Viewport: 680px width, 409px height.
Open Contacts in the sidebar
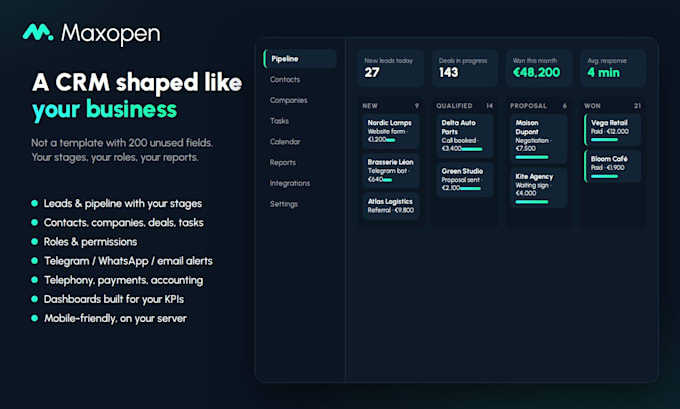(x=285, y=79)
